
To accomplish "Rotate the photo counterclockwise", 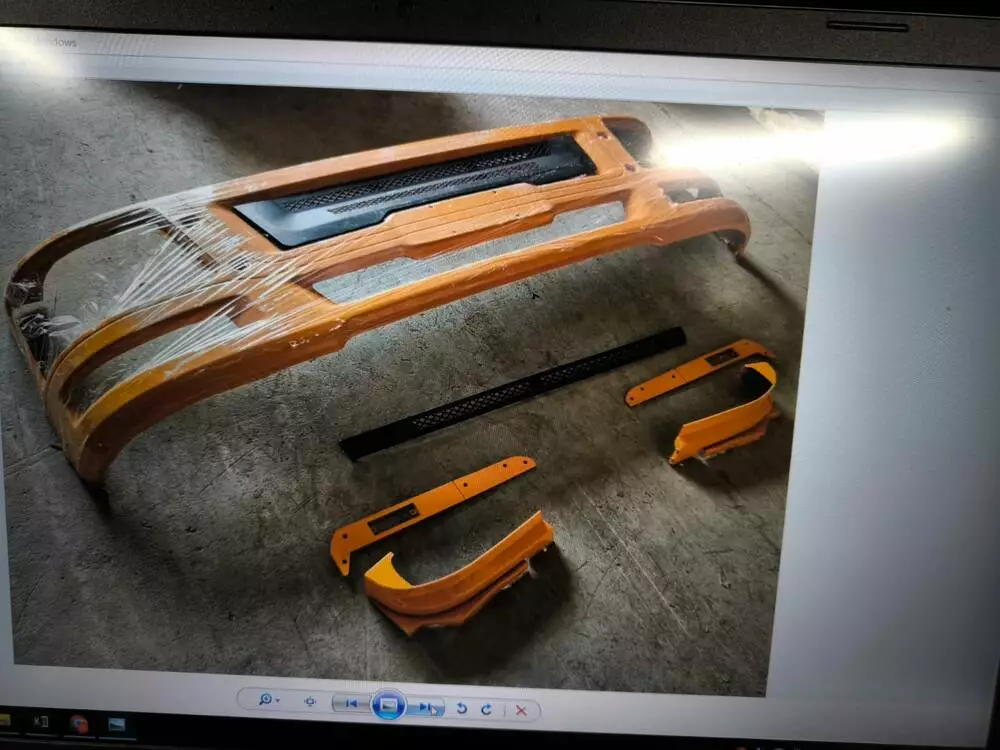I will [461, 708].
